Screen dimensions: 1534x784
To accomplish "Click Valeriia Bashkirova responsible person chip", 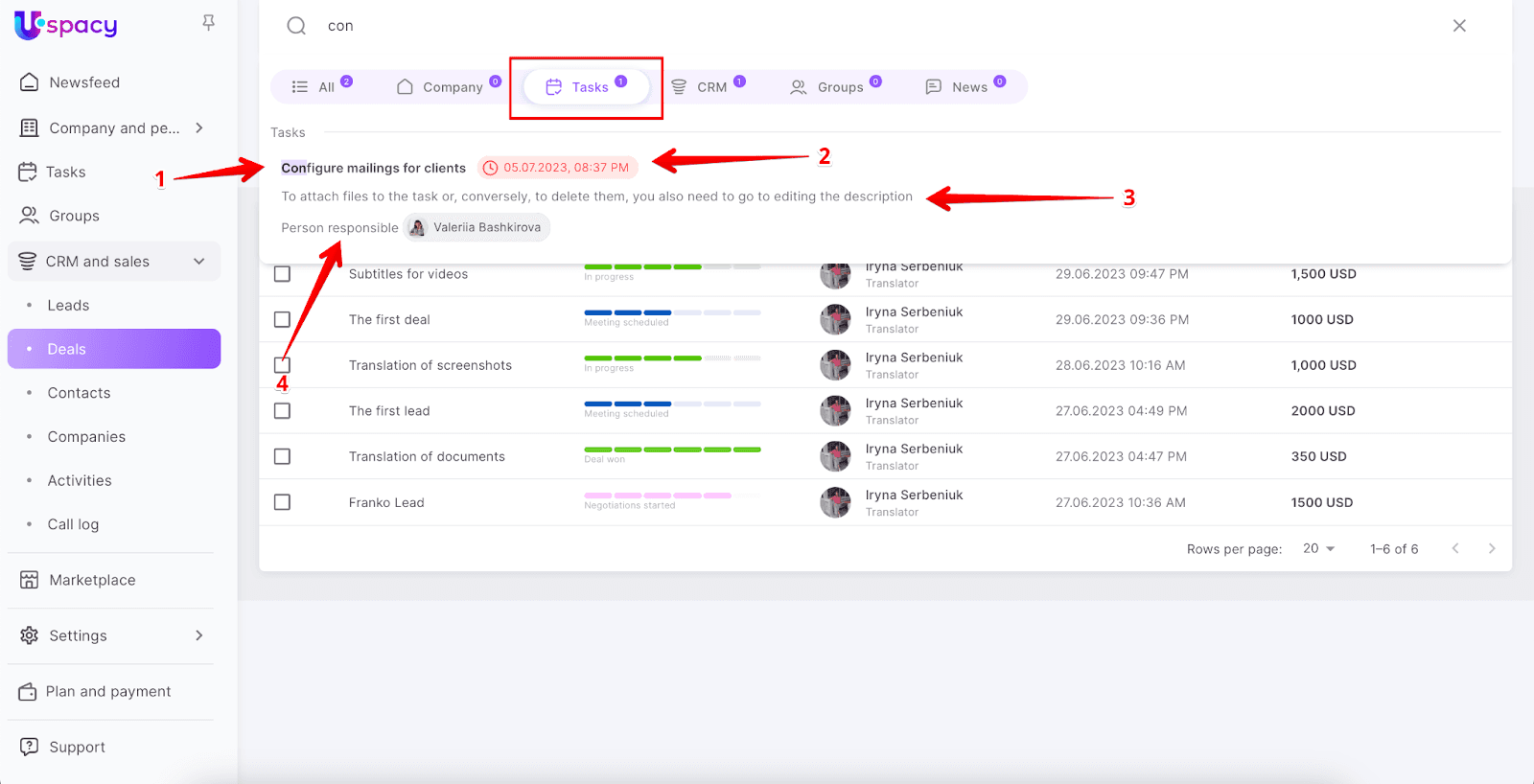I will (x=476, y=227).
